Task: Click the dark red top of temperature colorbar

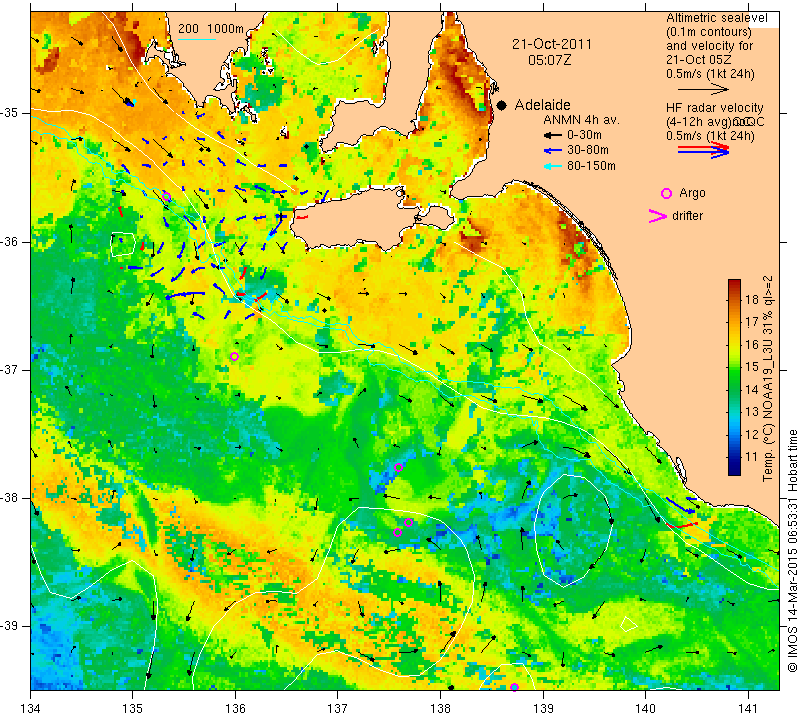Action: [x=734, y=284]
